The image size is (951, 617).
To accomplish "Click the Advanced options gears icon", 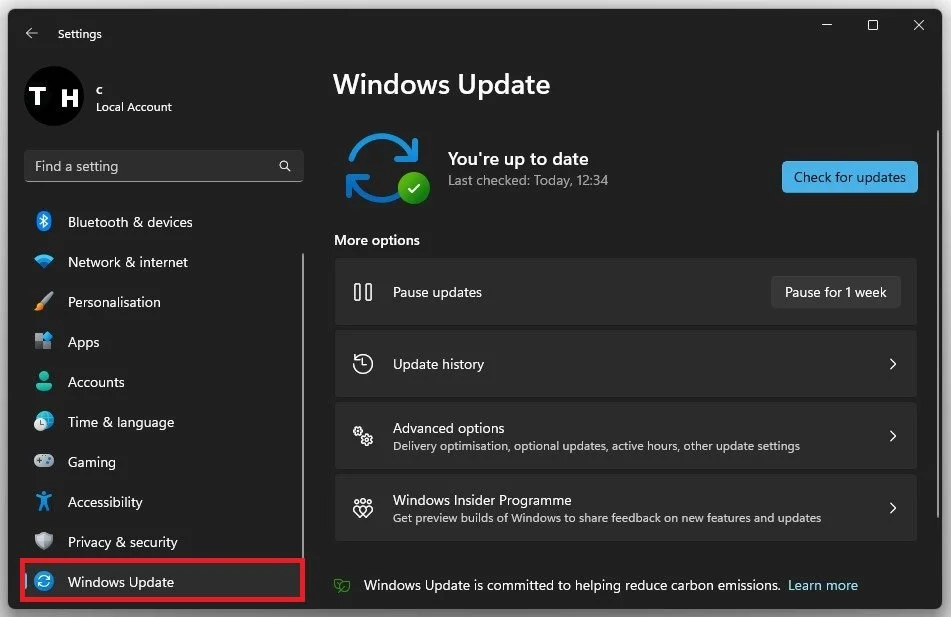I will point(363,436).
